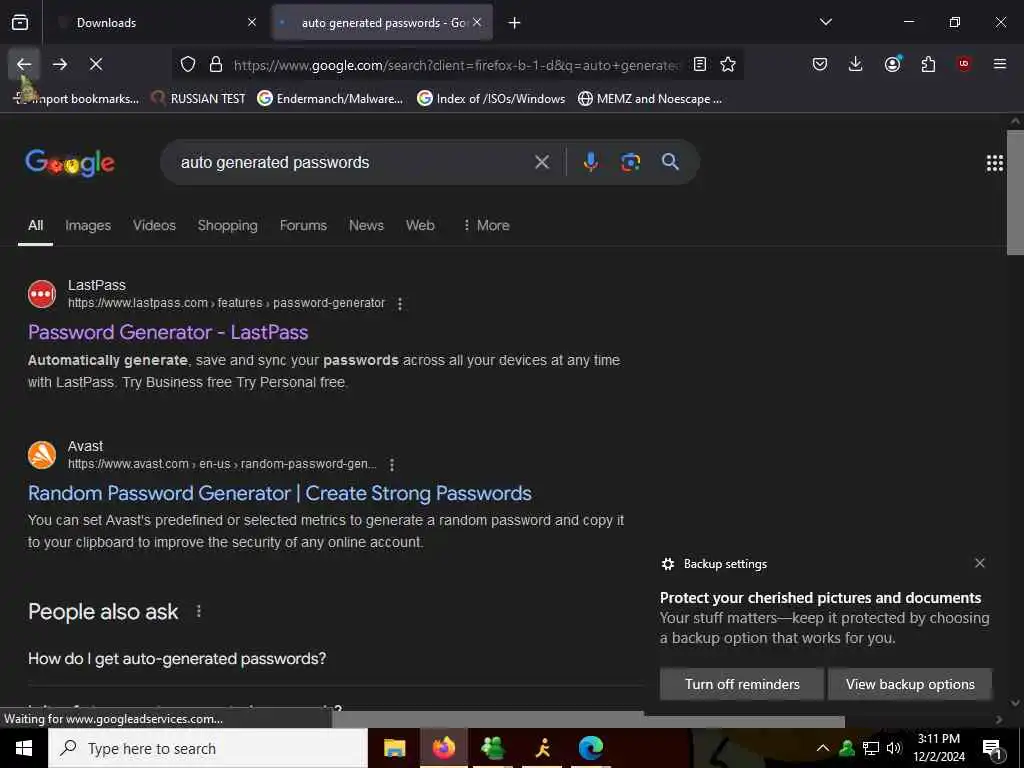The height and width of the screenshot is (768, 1024).
Task: Open the Avast result options menu
Action: pyautogui.click(x=392, y=464)
